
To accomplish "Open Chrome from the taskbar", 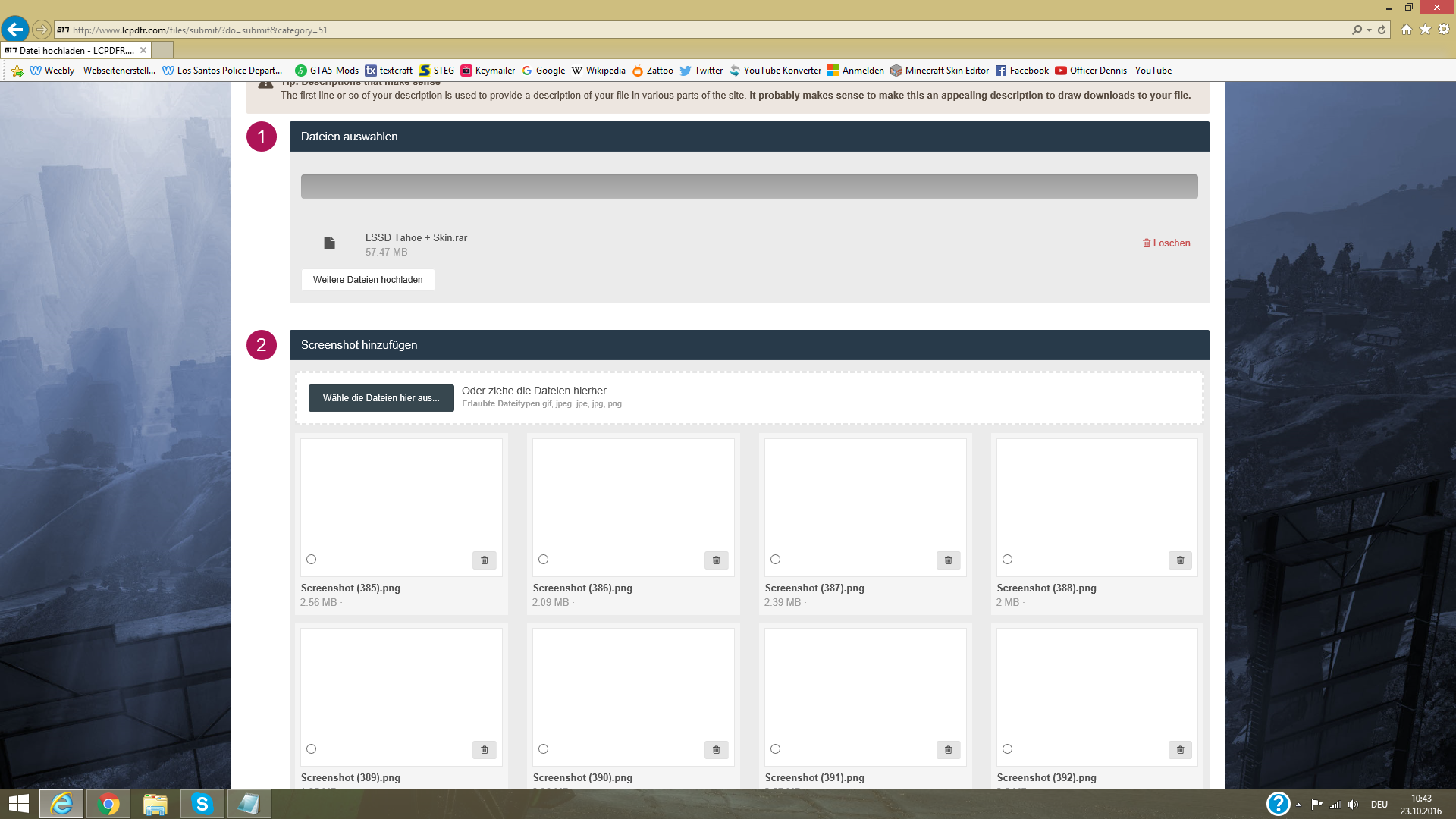I will [x=108, y=804].
